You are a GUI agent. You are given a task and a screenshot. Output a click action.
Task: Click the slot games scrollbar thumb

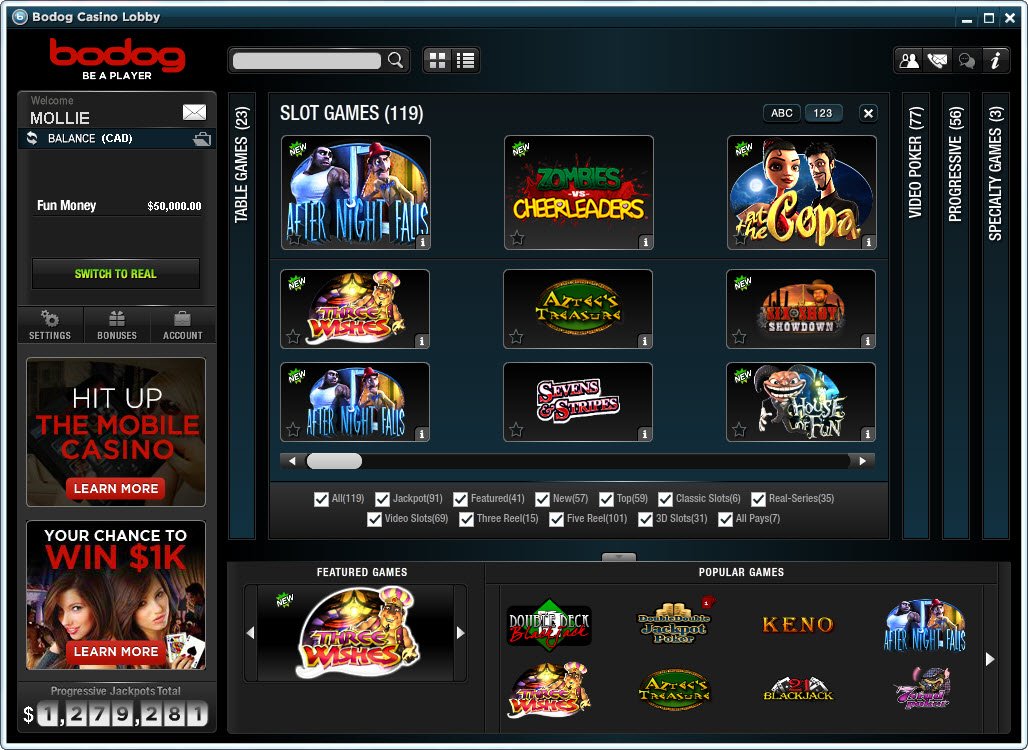click(334, 461)
